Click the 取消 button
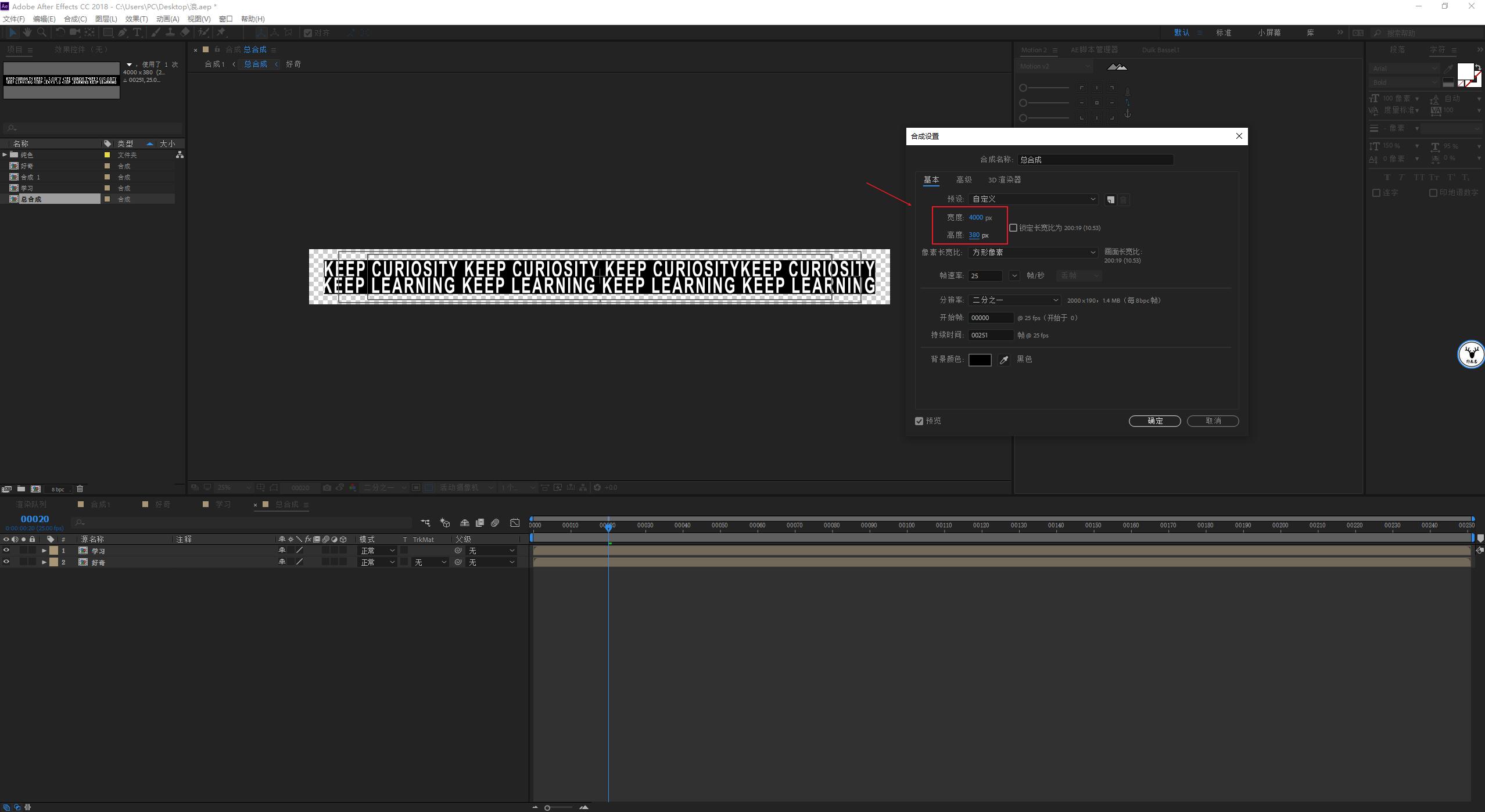Screen dimensions: 1485x812 tap(1213, 421)
